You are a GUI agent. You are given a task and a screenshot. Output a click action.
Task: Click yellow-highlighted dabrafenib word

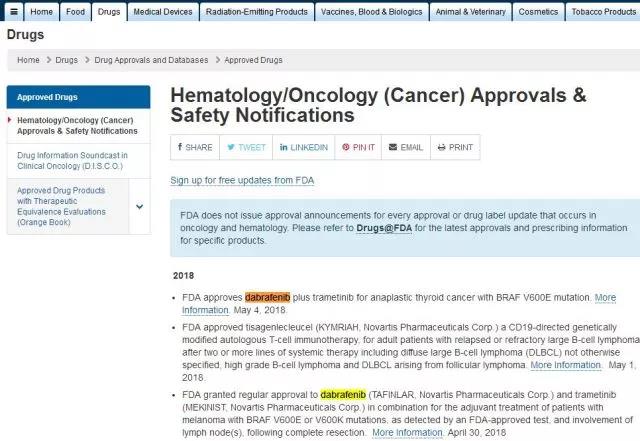[343, 395]
